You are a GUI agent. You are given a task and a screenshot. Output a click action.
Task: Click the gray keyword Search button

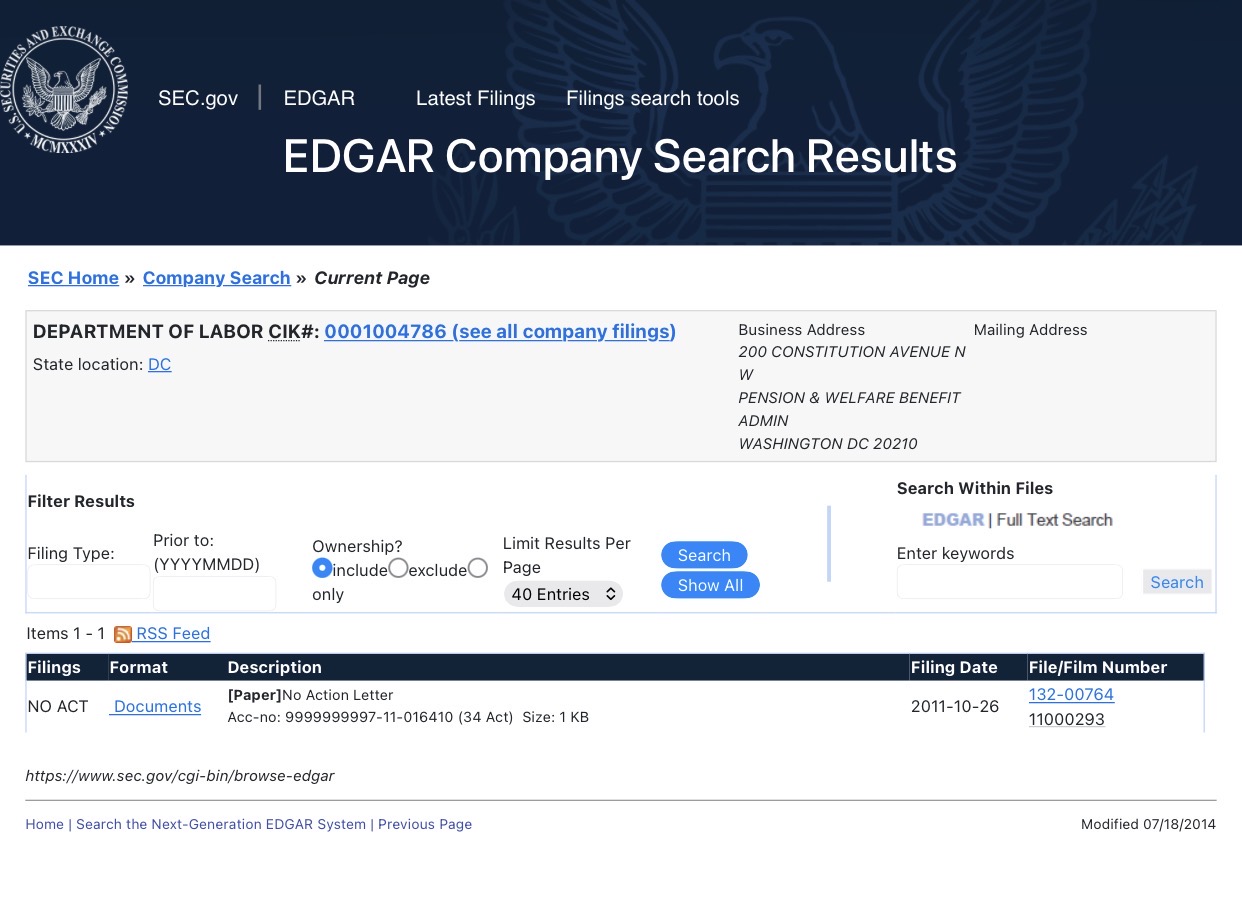pos(1176,582)
